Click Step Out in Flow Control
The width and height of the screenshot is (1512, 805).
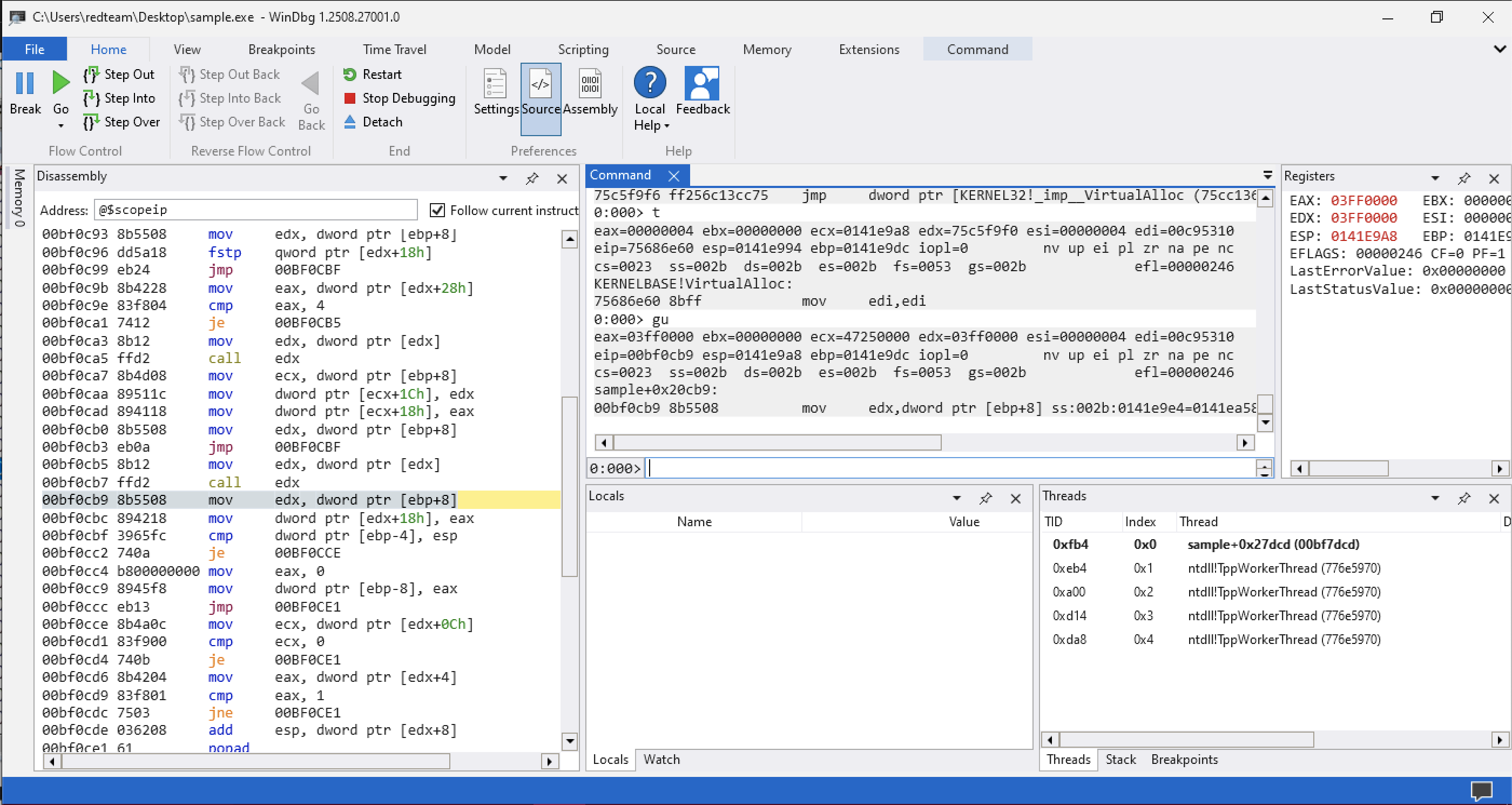pos(119,75)
